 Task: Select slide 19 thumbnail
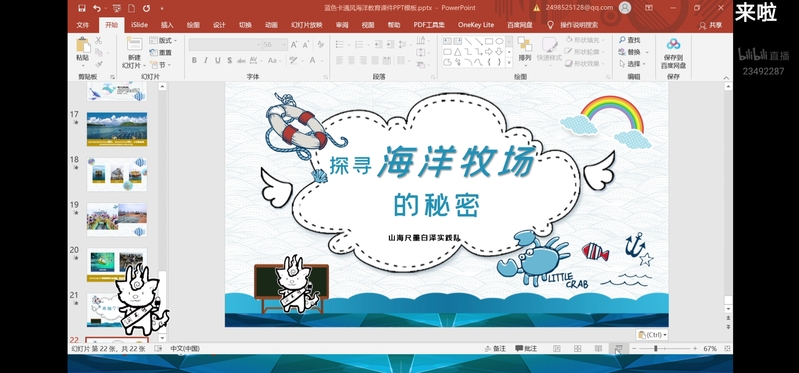coord(117,219)
